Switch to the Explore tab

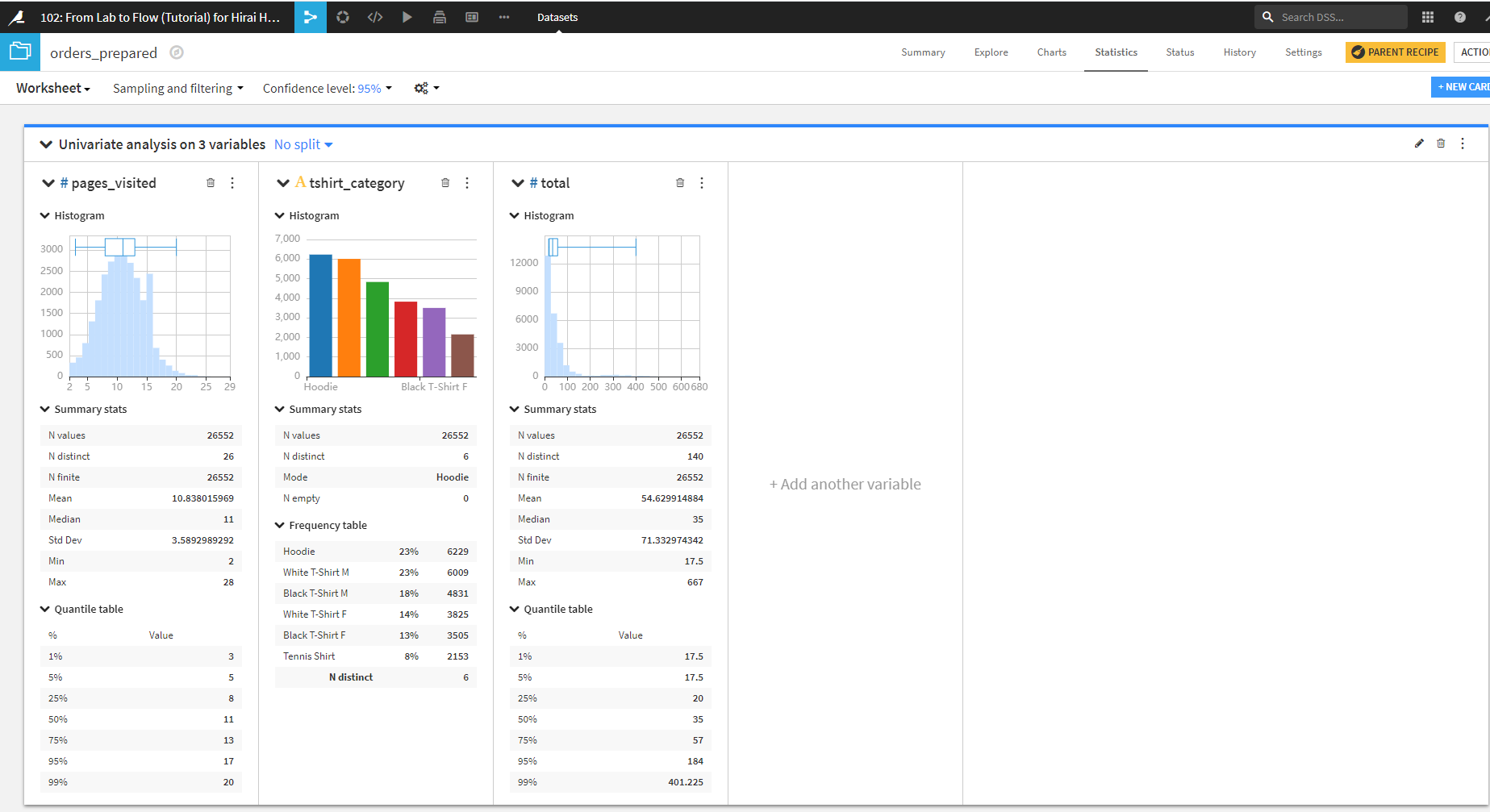tap(991, 52)
